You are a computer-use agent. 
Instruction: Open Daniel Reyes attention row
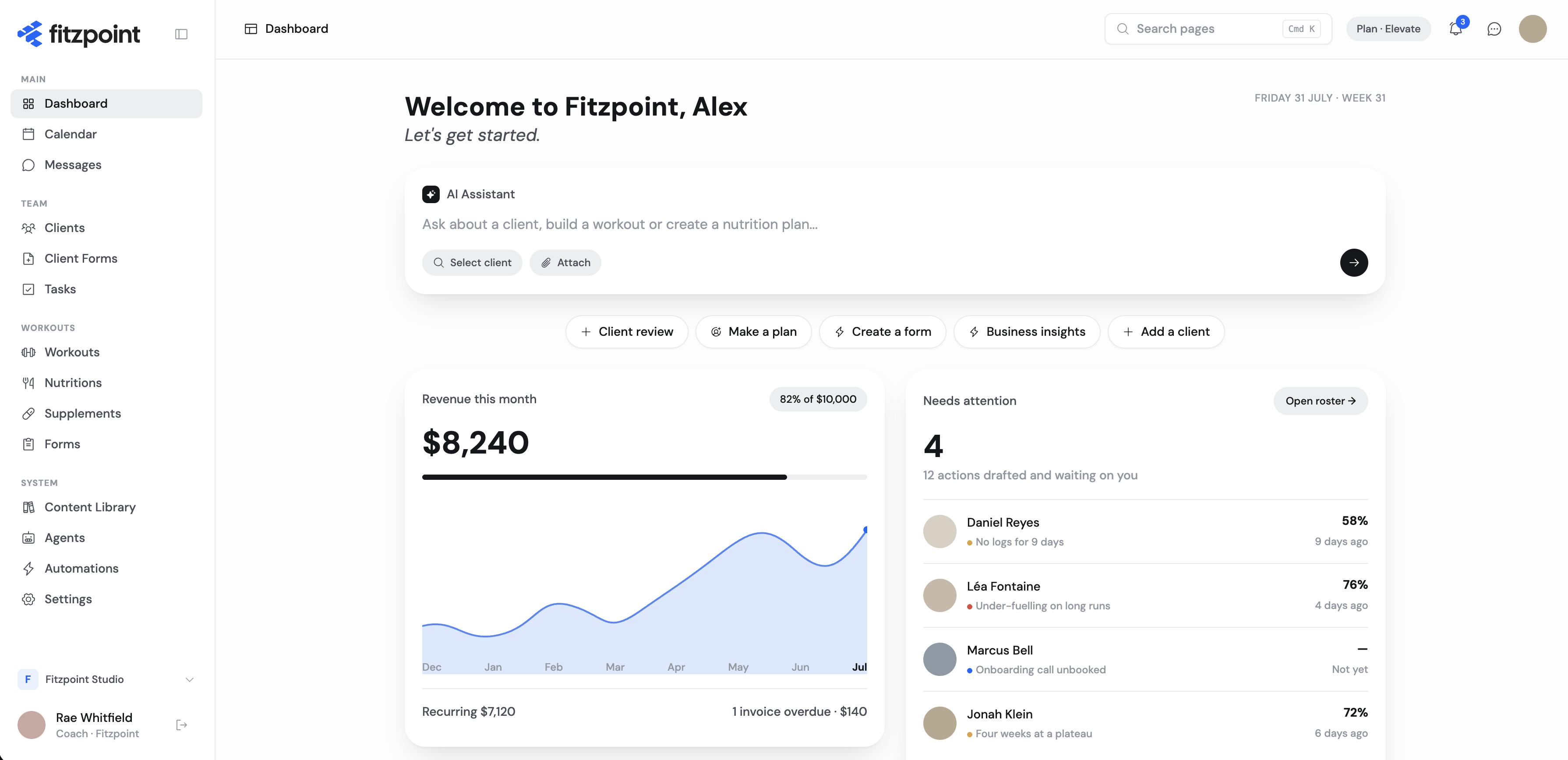point(1145,531)
